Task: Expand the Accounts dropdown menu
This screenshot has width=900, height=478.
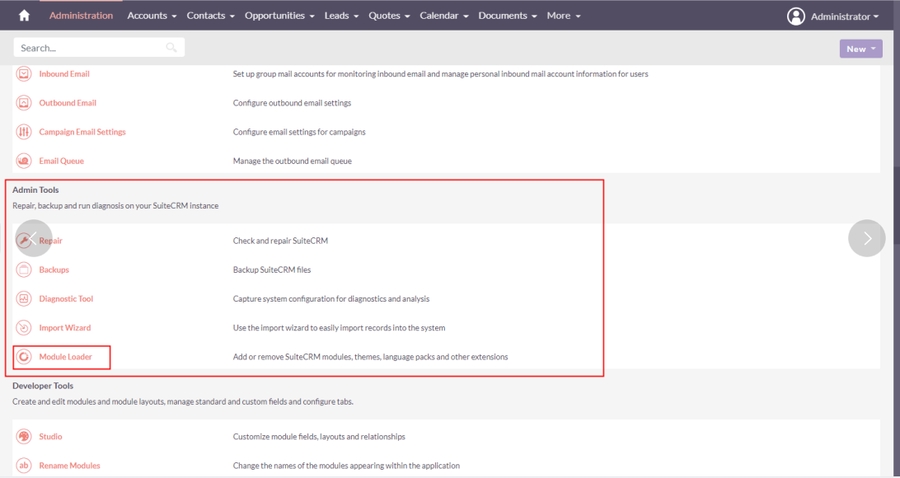Action: click(152, 16)
